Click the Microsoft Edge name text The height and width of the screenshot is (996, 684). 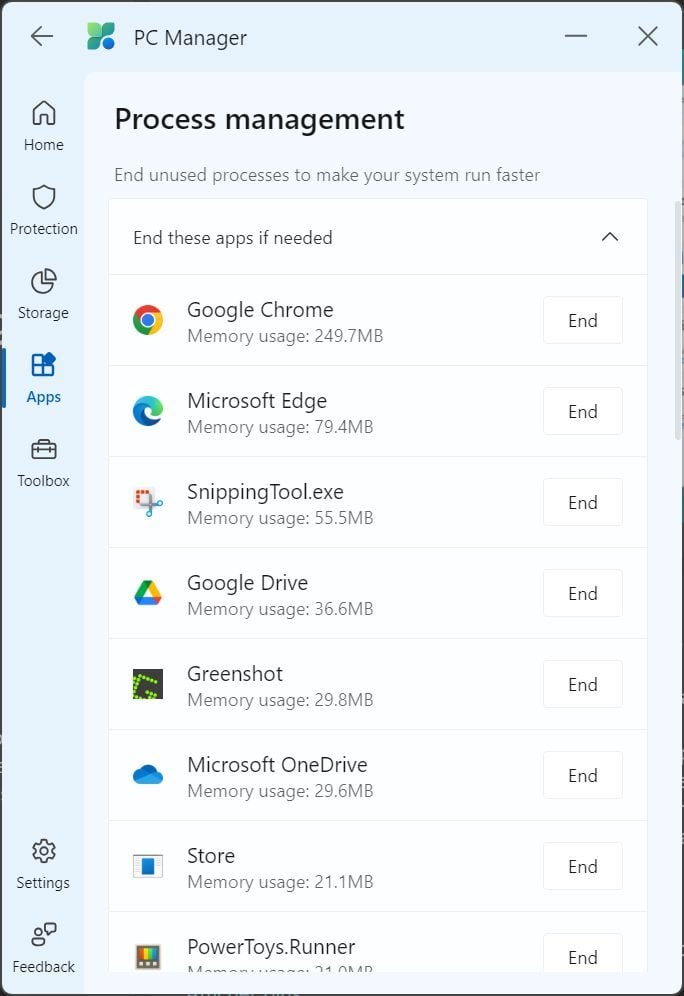click(x=257, y=401)
